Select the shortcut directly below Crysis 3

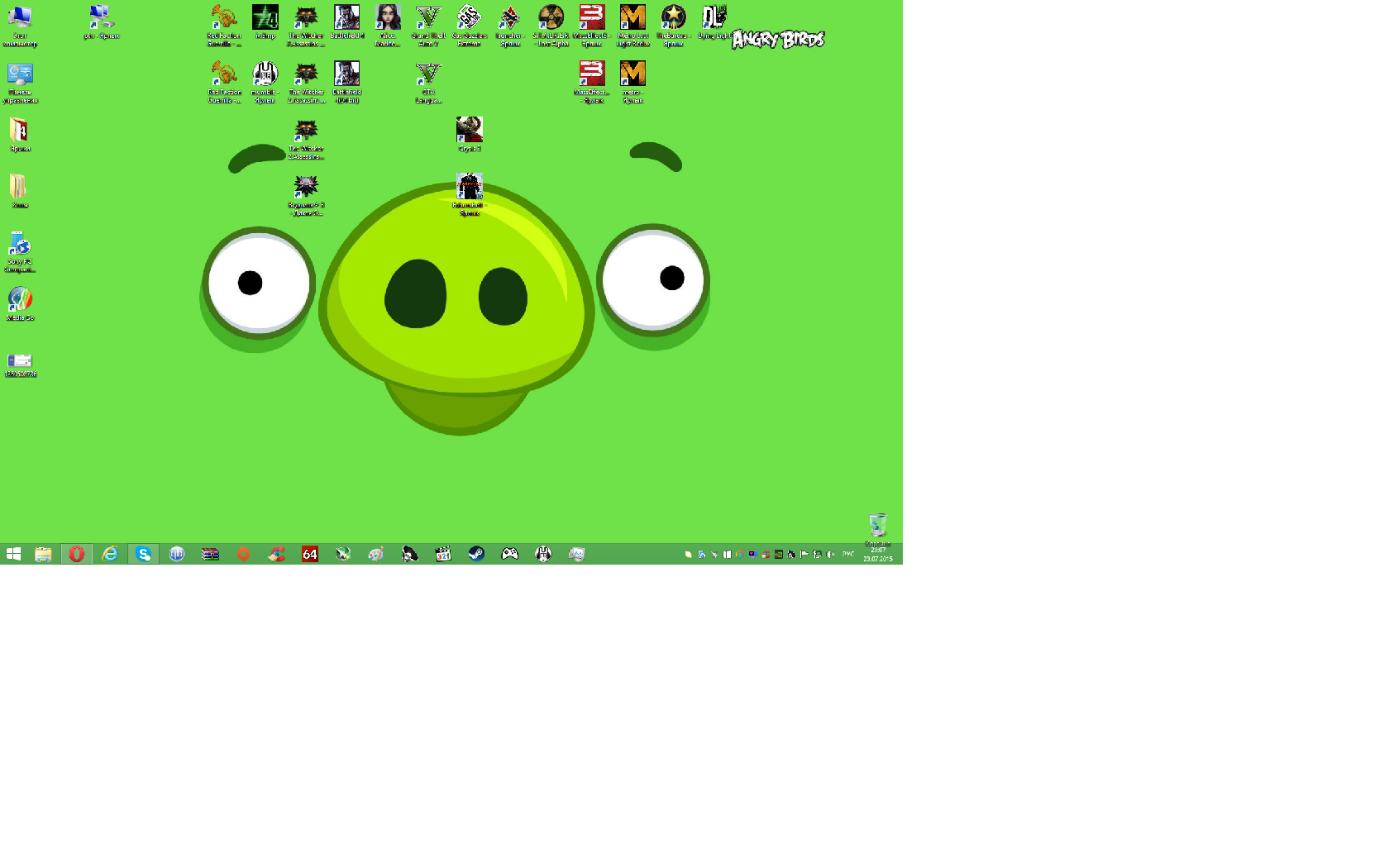469,195
